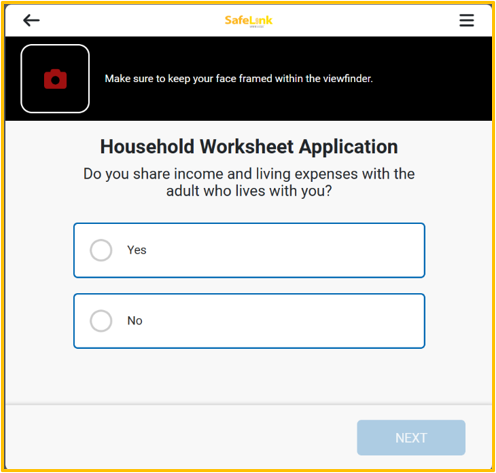Tap the red camera icon

click(55, 79)
